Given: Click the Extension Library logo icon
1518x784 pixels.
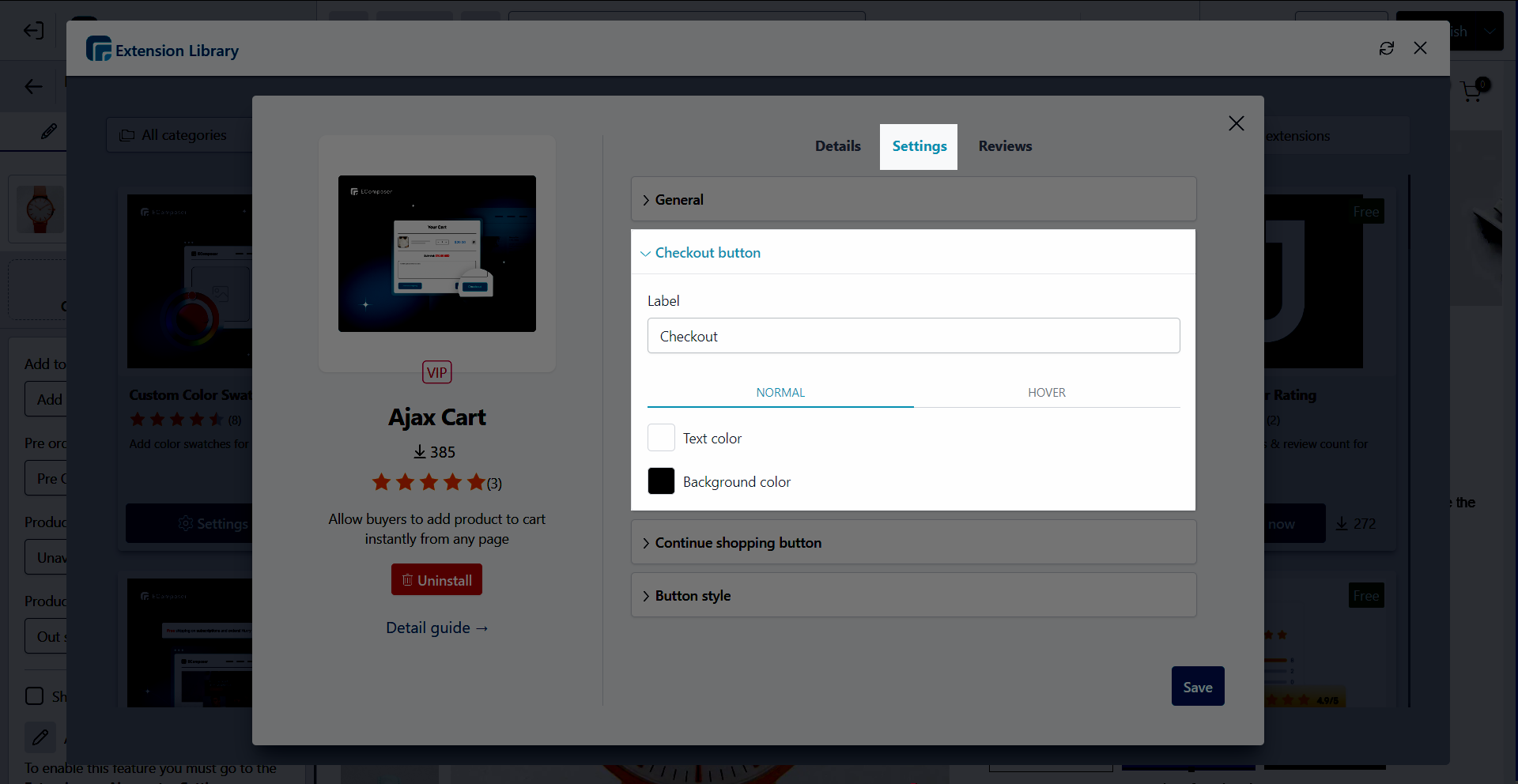Looking at the screenshot, I should [x=99, y=49].
